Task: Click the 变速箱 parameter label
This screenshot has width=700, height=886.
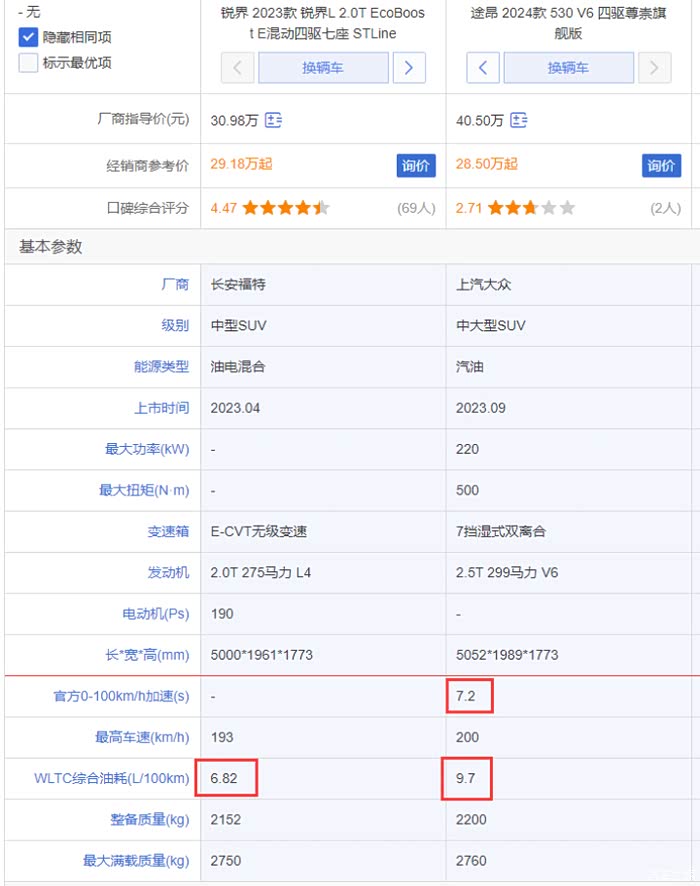Action: tap(168, 531)
